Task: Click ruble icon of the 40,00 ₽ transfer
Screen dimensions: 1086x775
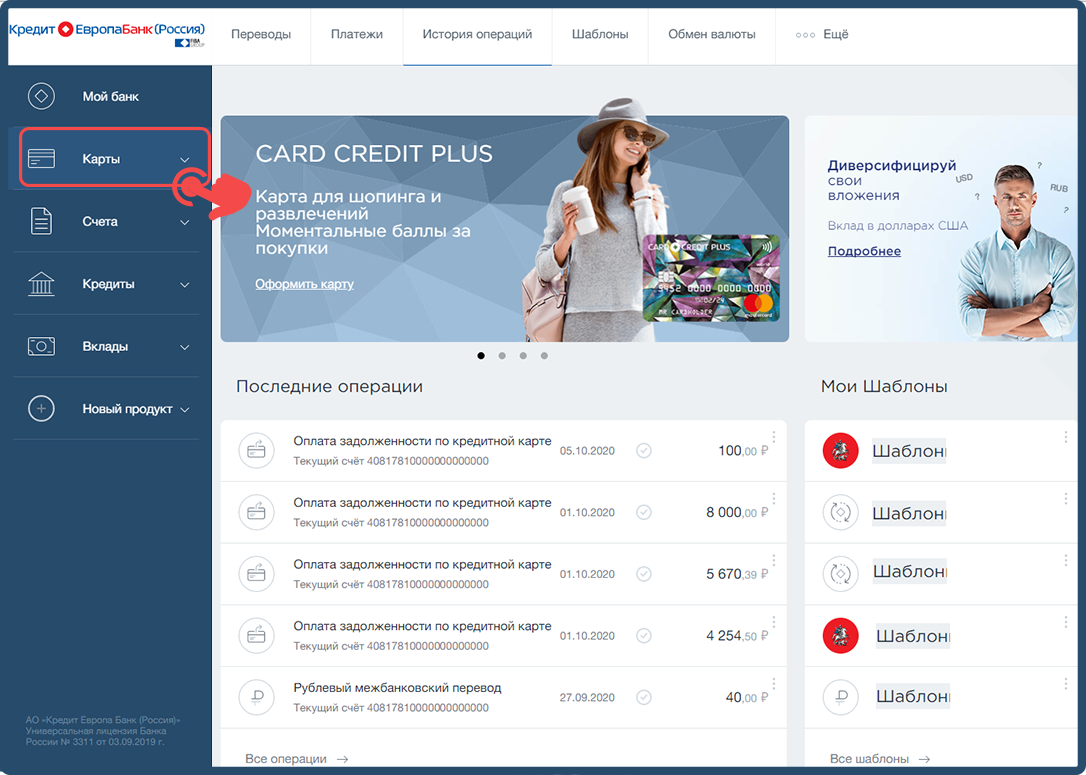Action: (256, 697)
